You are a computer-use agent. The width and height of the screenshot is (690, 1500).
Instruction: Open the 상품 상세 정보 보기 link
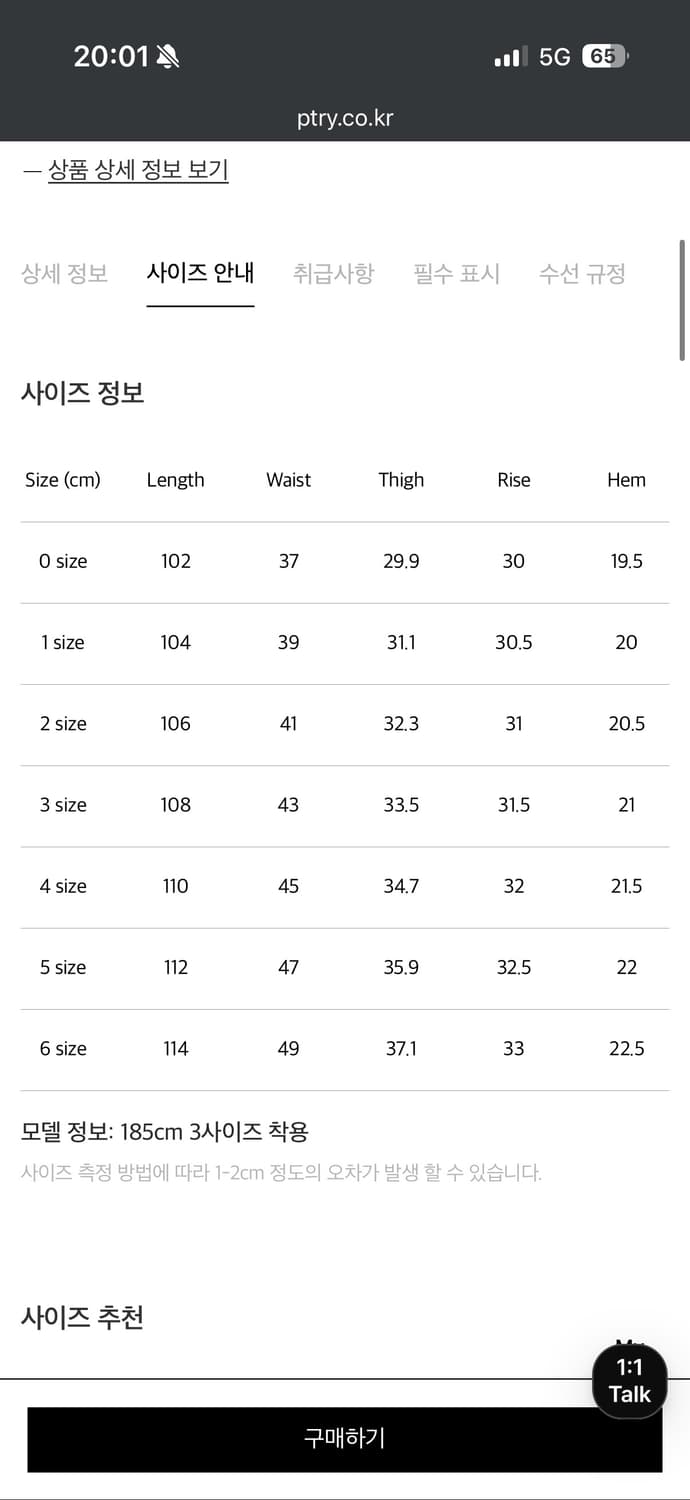pos(138,170)
